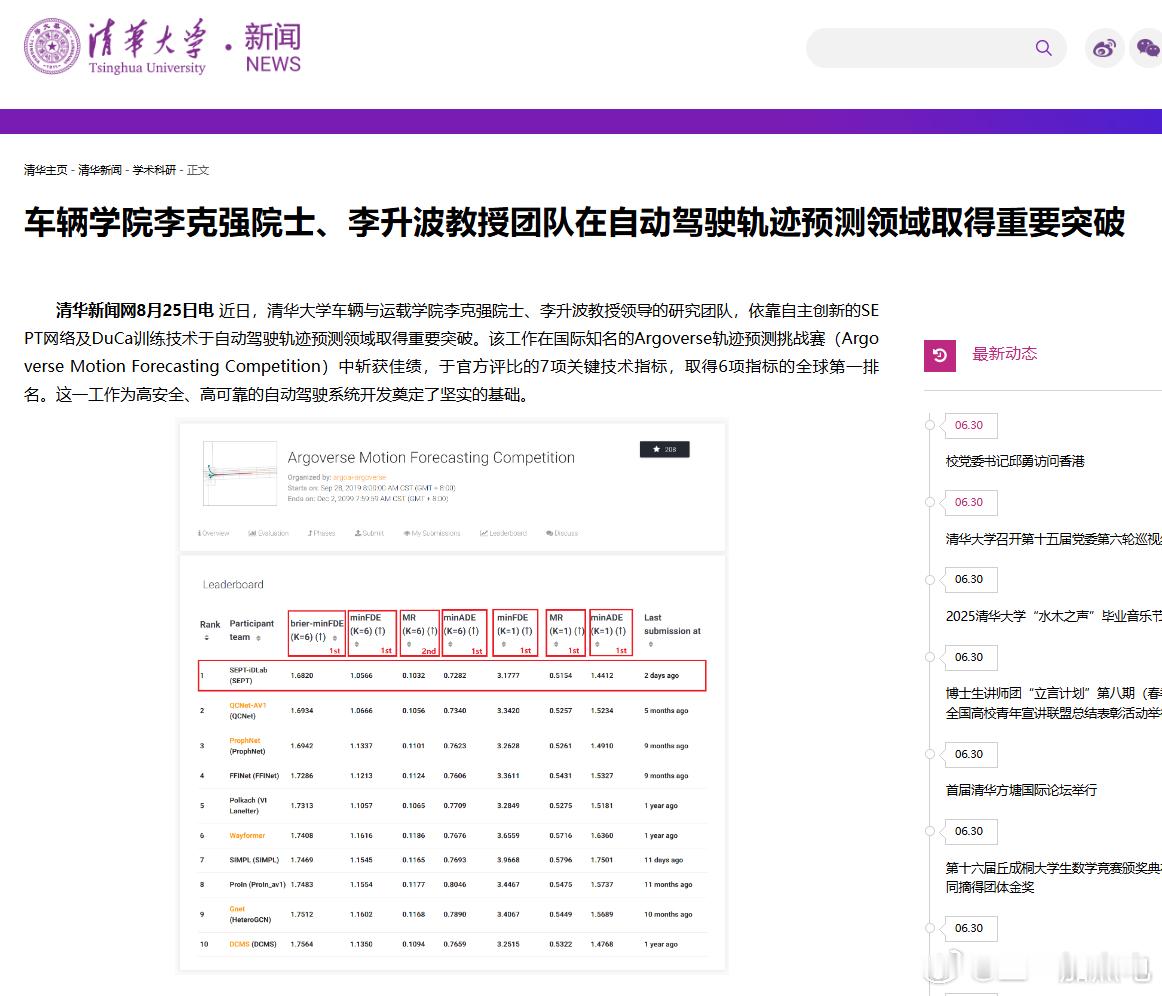
Task: Go to 清华主页 breadcrumb
Action: 45,170
